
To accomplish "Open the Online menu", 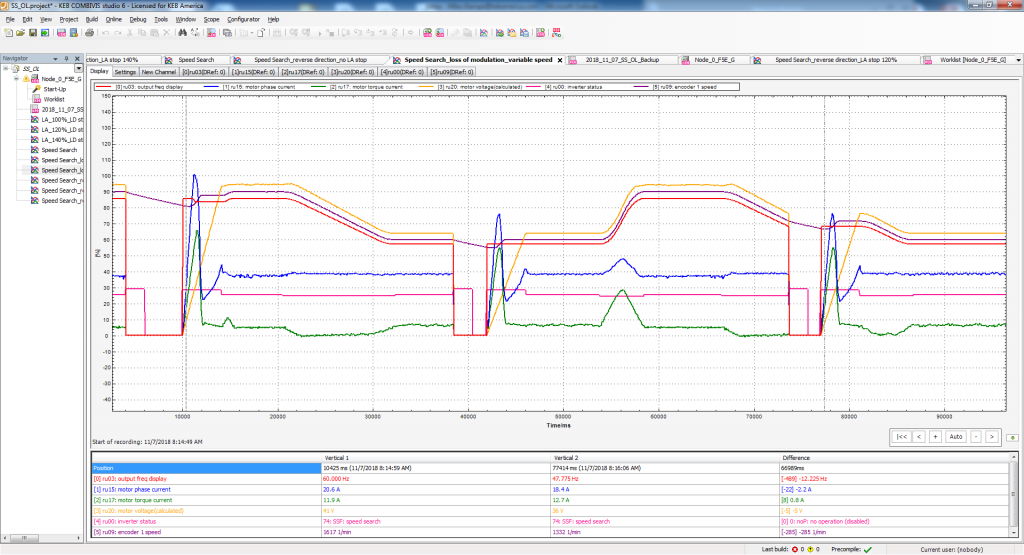I will coord(114,20).
